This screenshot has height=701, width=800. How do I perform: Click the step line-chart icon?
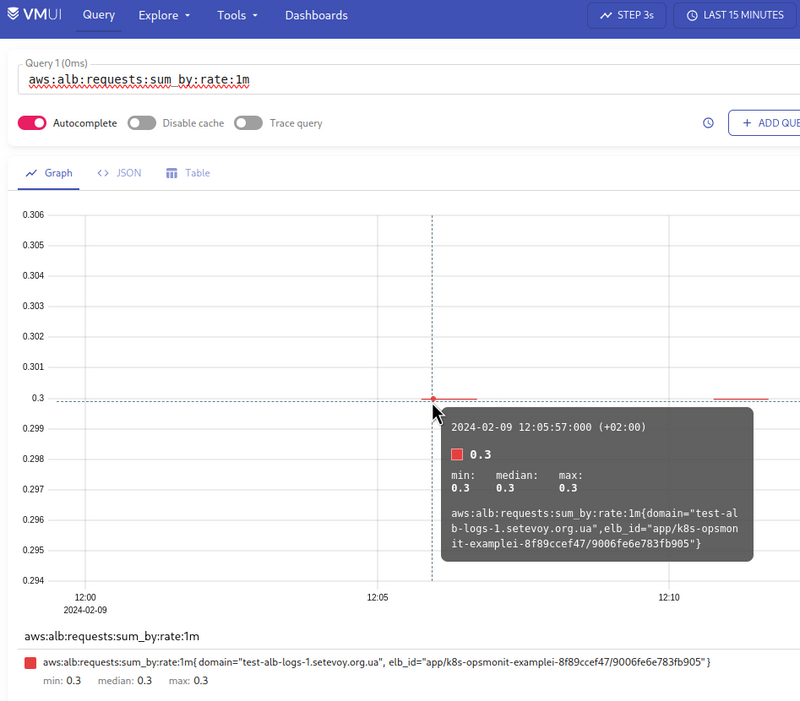[606, 15]
